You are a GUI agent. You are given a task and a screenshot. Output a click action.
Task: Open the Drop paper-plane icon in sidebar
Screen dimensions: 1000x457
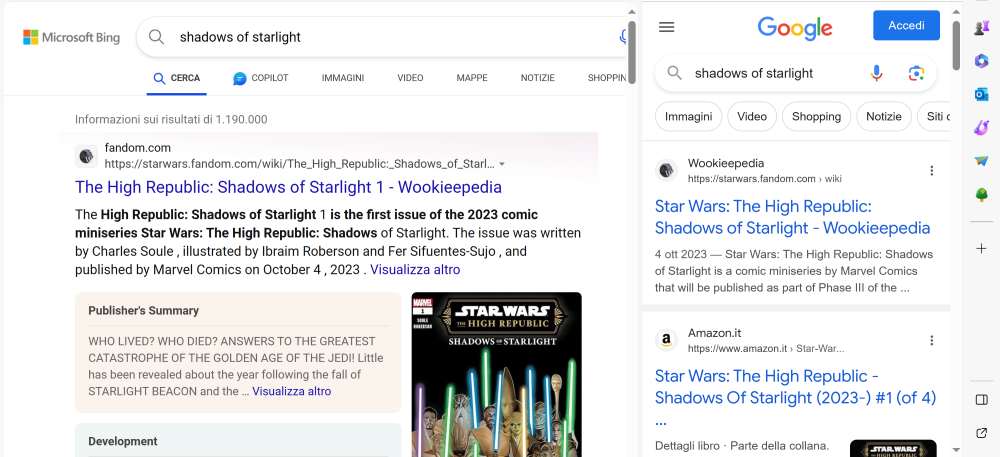(982, 161)
